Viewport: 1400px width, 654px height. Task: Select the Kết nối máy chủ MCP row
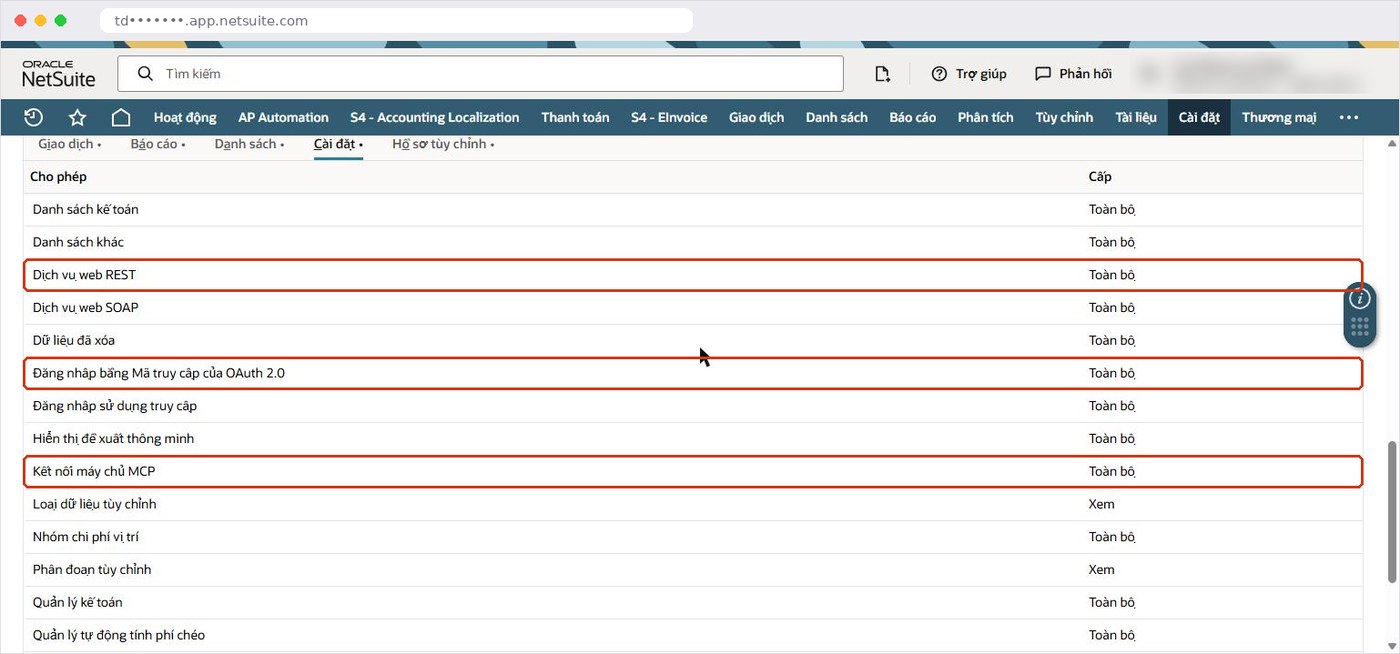click(693, 471)
